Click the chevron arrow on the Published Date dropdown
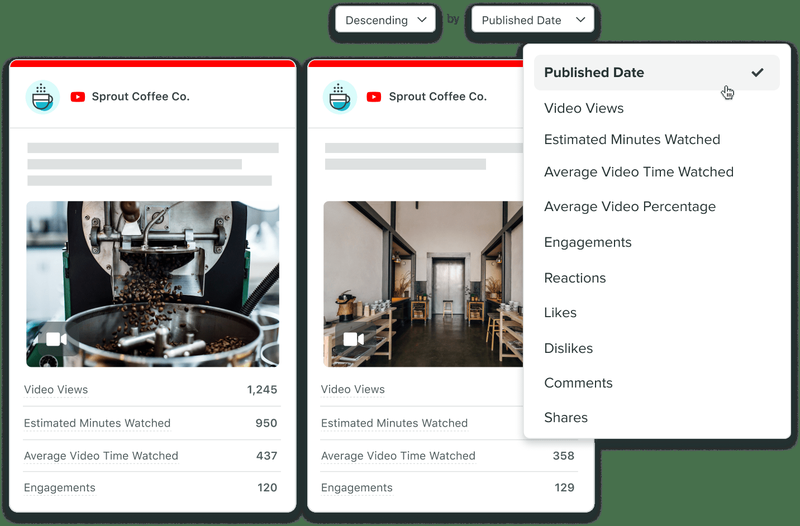 581,20
